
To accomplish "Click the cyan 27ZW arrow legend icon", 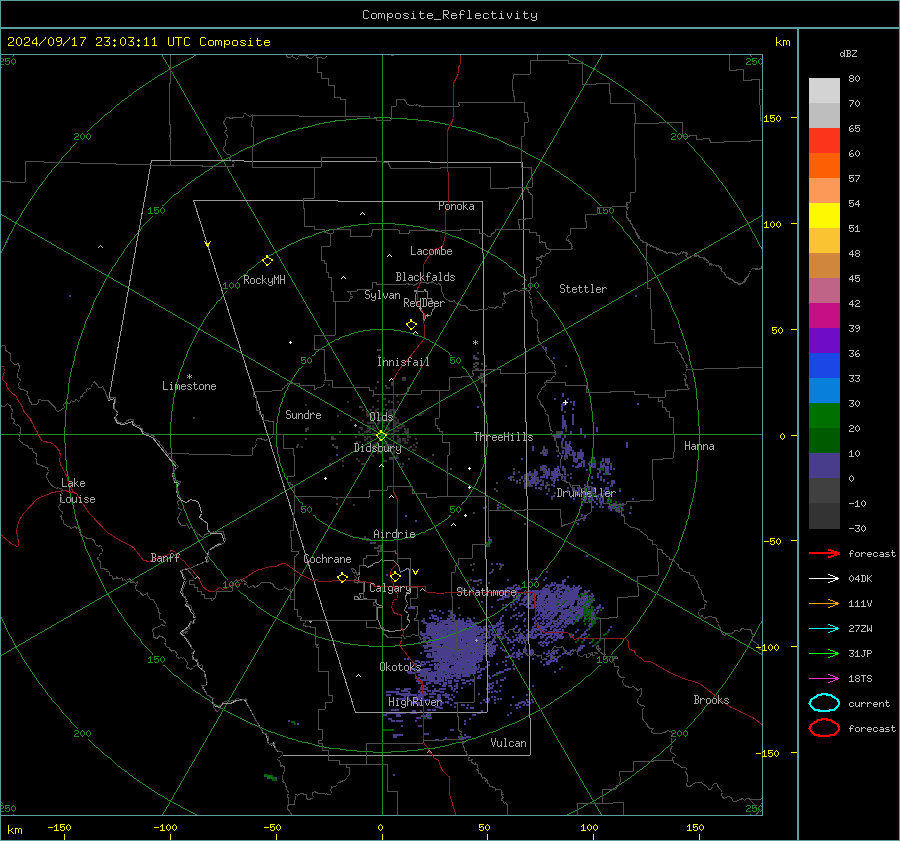I will [824, 628].
